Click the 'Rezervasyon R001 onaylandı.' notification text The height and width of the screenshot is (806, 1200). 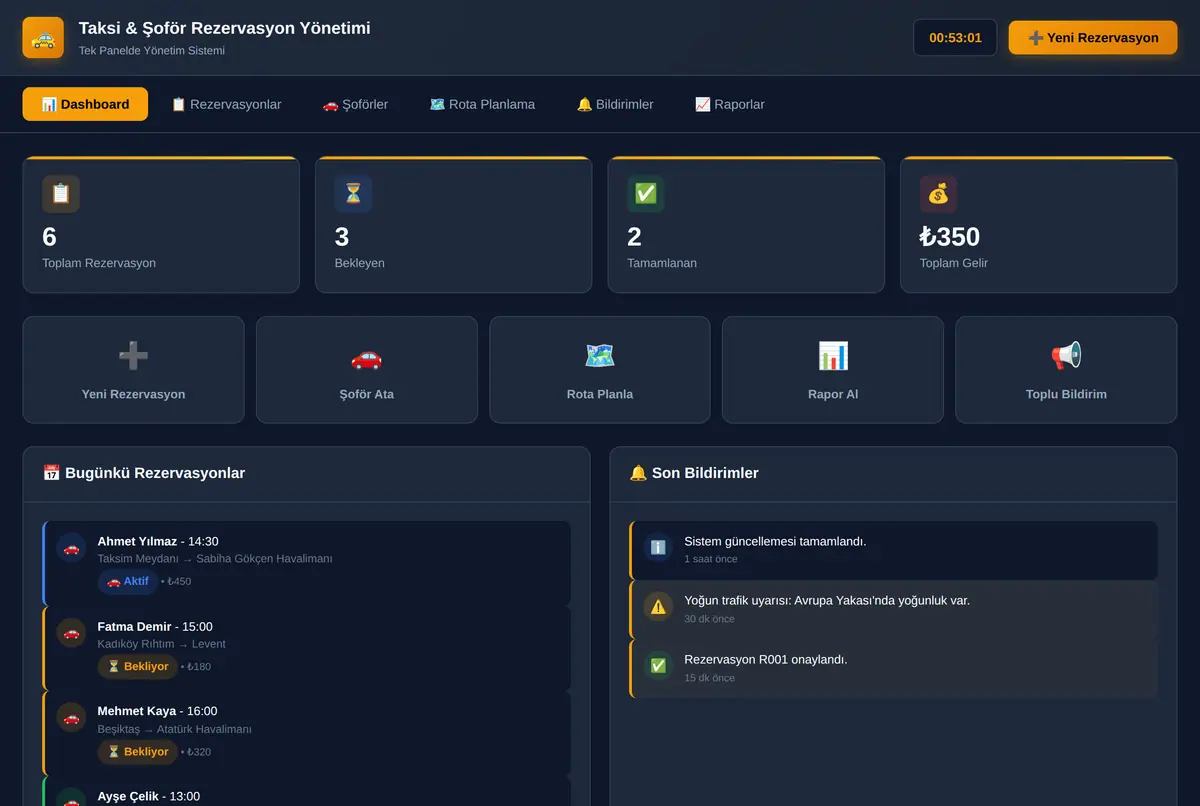click(x=766, y=659)
